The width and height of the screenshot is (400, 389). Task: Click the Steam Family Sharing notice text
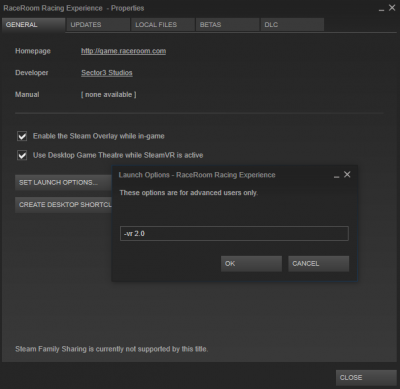(111, 349)
